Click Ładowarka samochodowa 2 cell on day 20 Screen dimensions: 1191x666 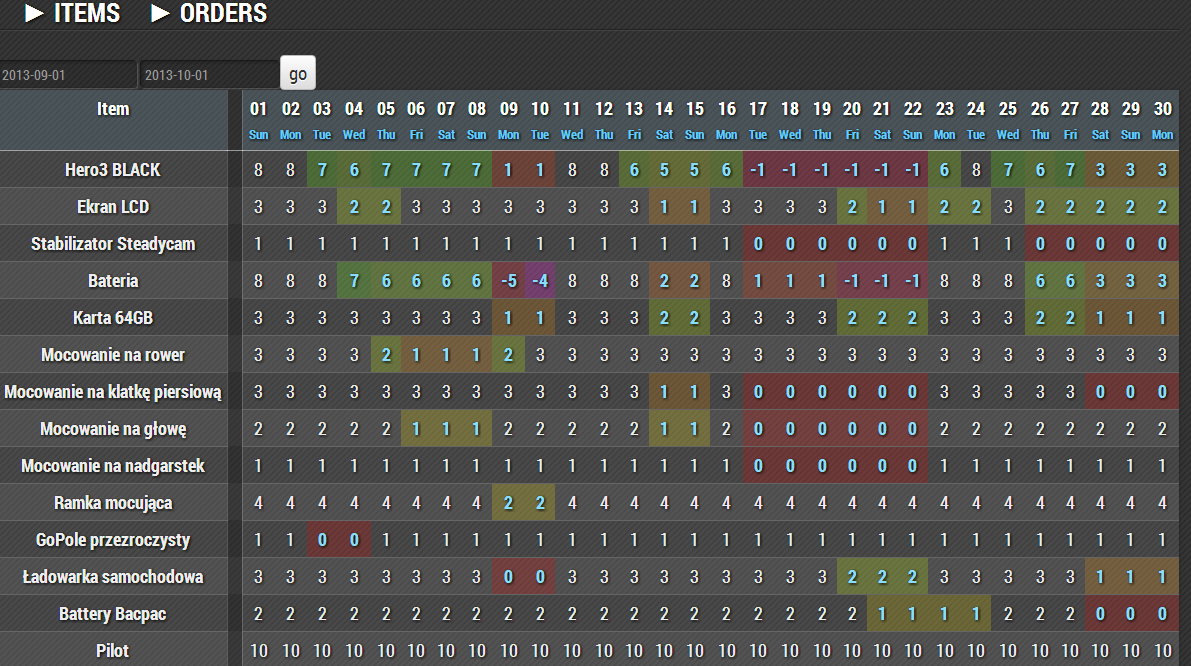(x=852, y=577)
